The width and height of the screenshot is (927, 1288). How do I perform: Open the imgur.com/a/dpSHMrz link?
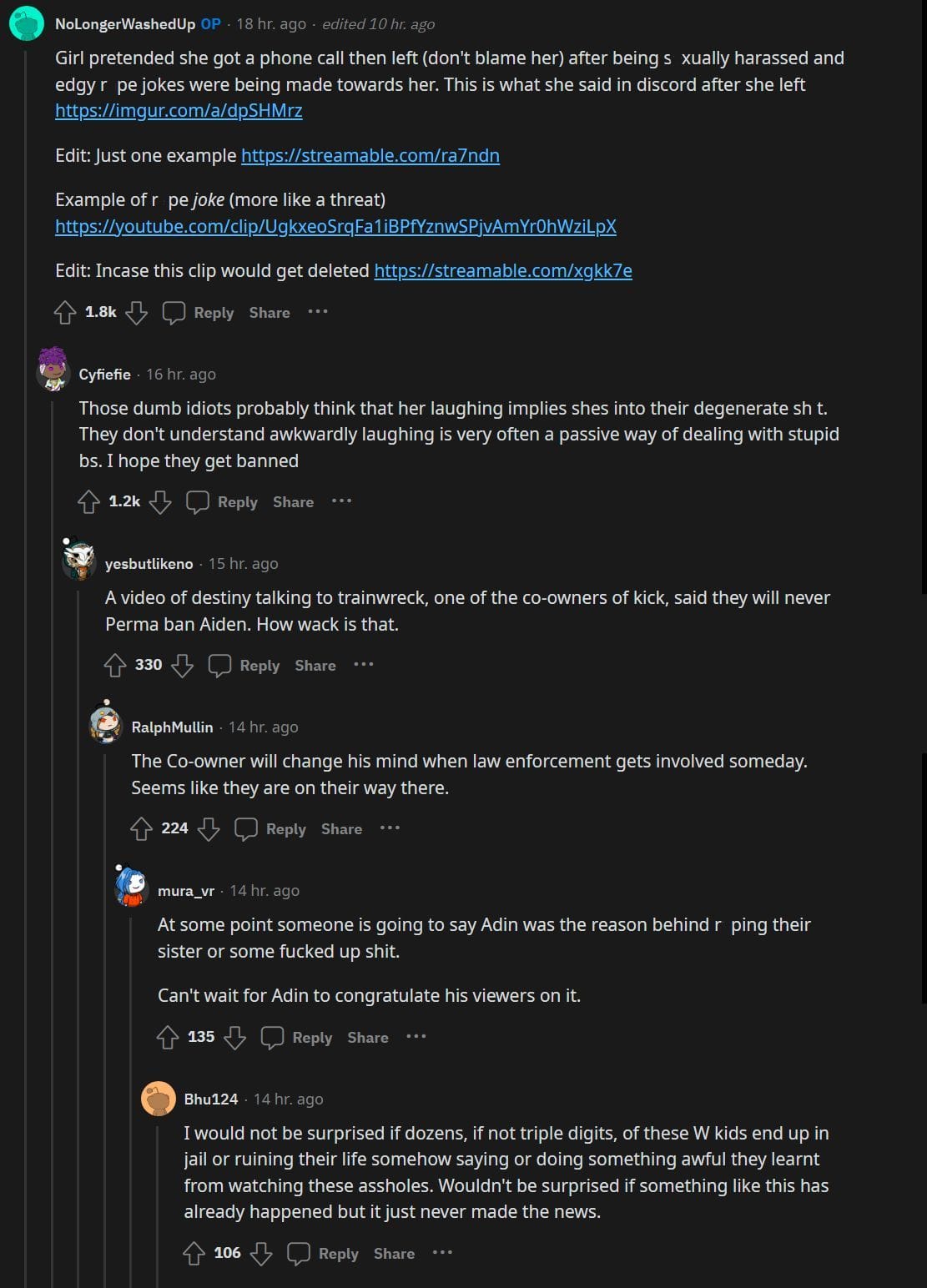(179, 111)
